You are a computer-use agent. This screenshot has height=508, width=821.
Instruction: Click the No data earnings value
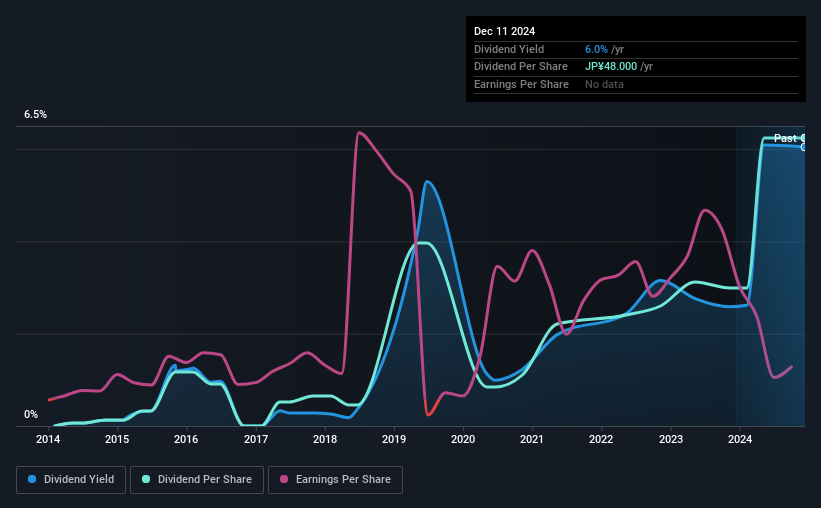[x=604, y=84]
